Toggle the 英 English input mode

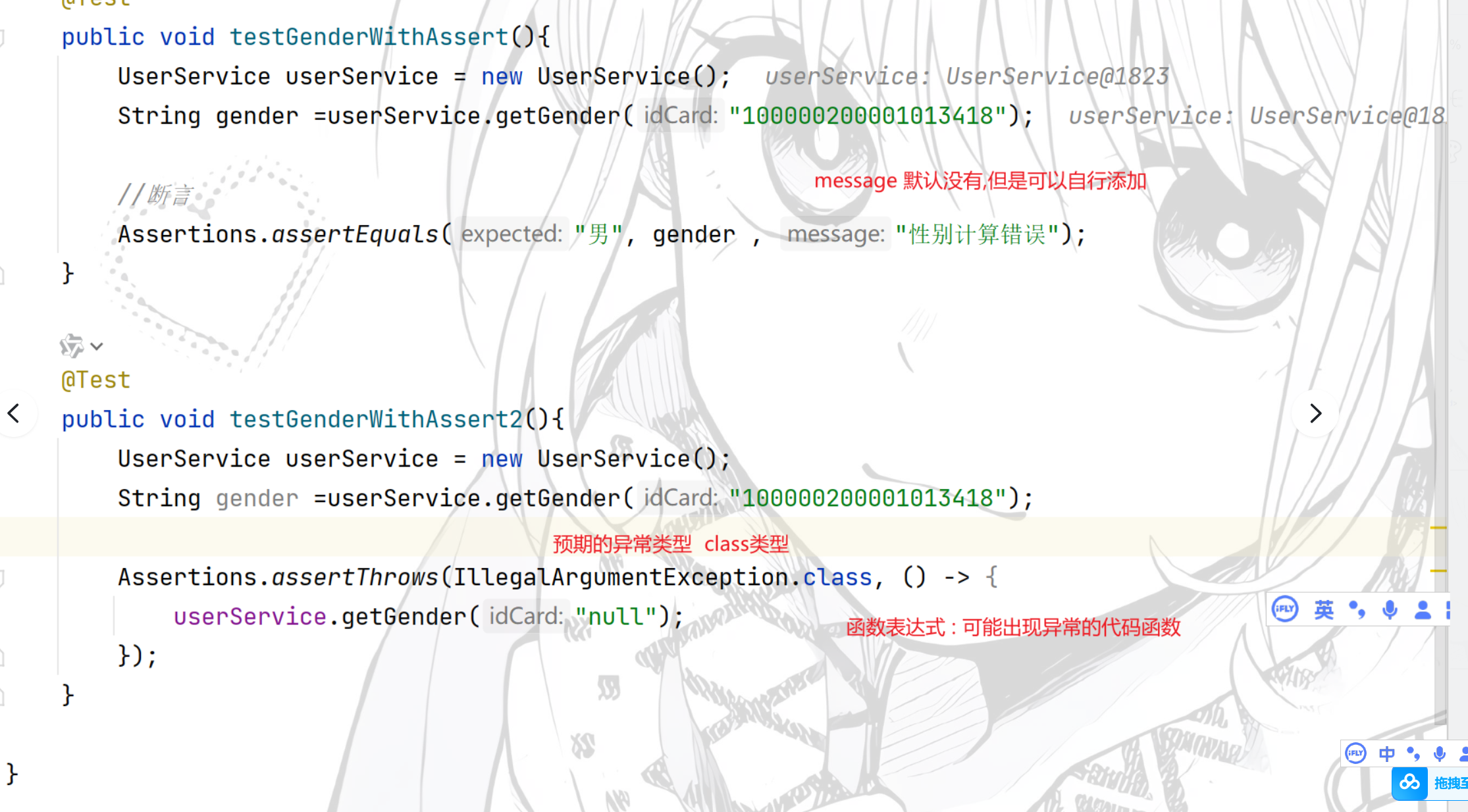pyautogui.click(x=1323, y=610)
